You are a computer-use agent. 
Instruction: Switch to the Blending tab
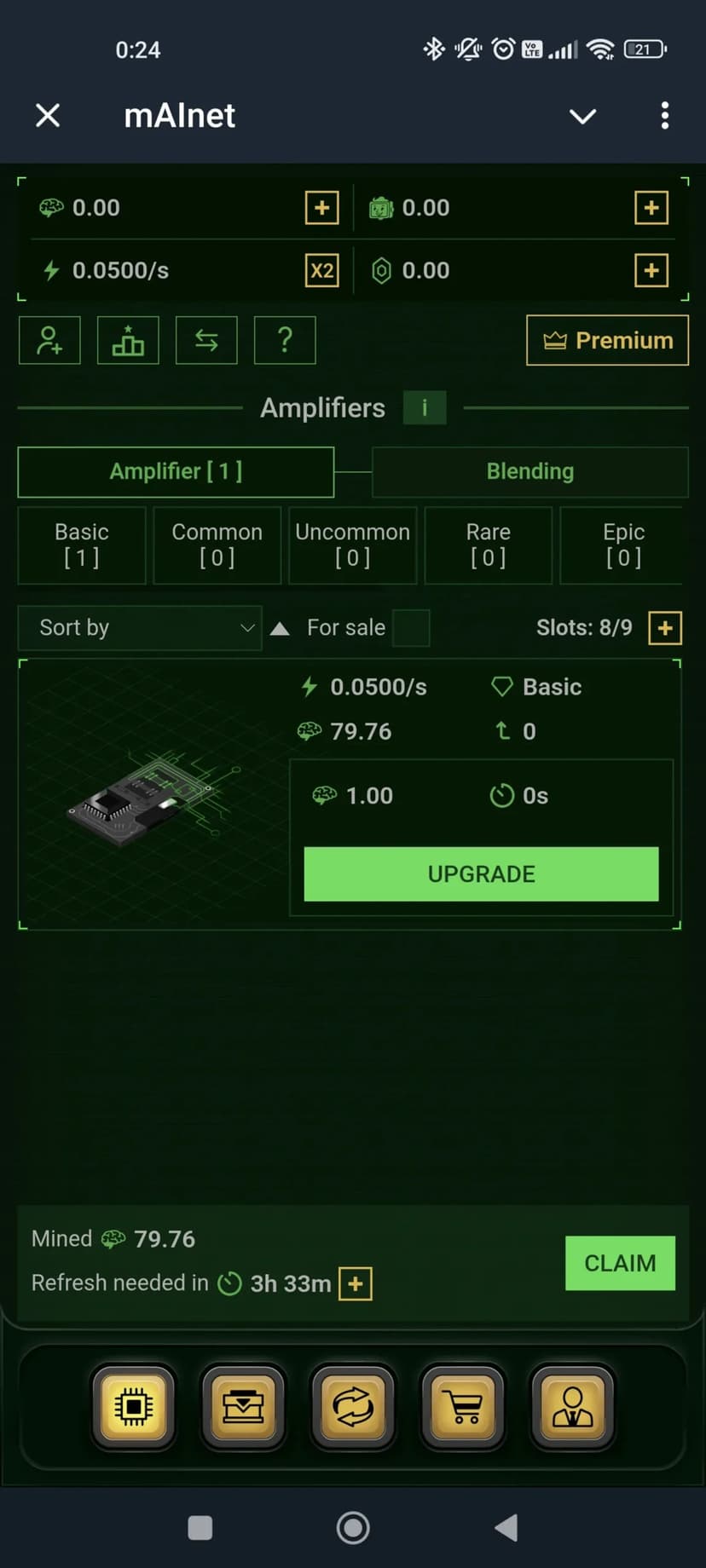pos(529,471)
